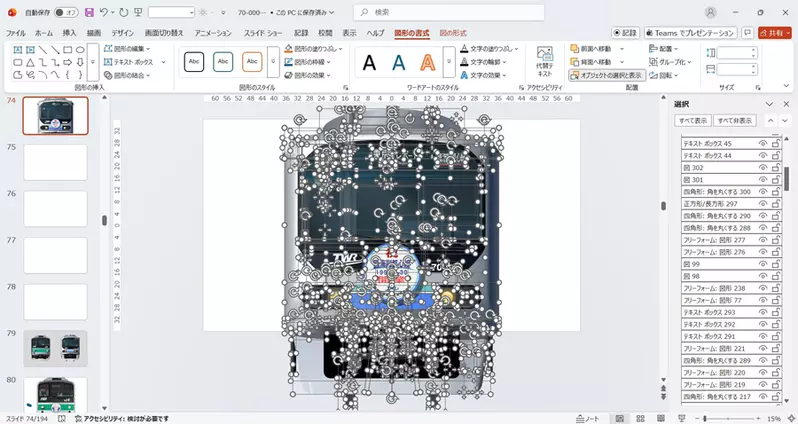Click the Undo arrow icon

(x=106, y=12)
